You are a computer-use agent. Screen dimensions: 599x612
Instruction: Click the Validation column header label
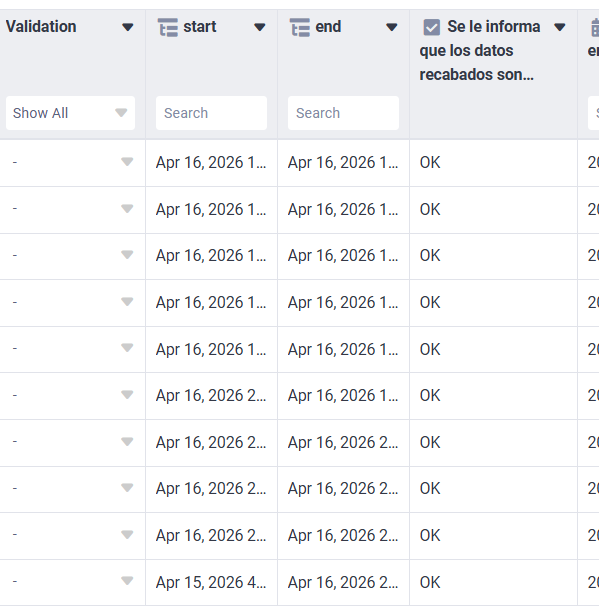coord(41,27)
